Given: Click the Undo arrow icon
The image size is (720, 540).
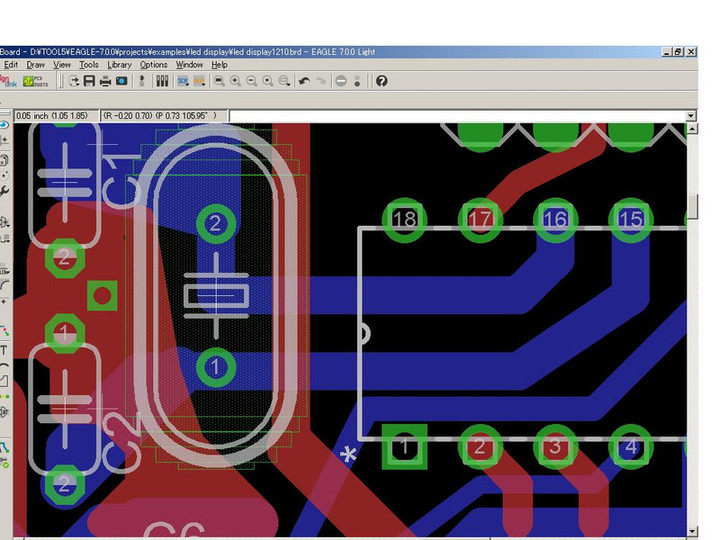Looking at the screenshot, I should tap(304, 81).
